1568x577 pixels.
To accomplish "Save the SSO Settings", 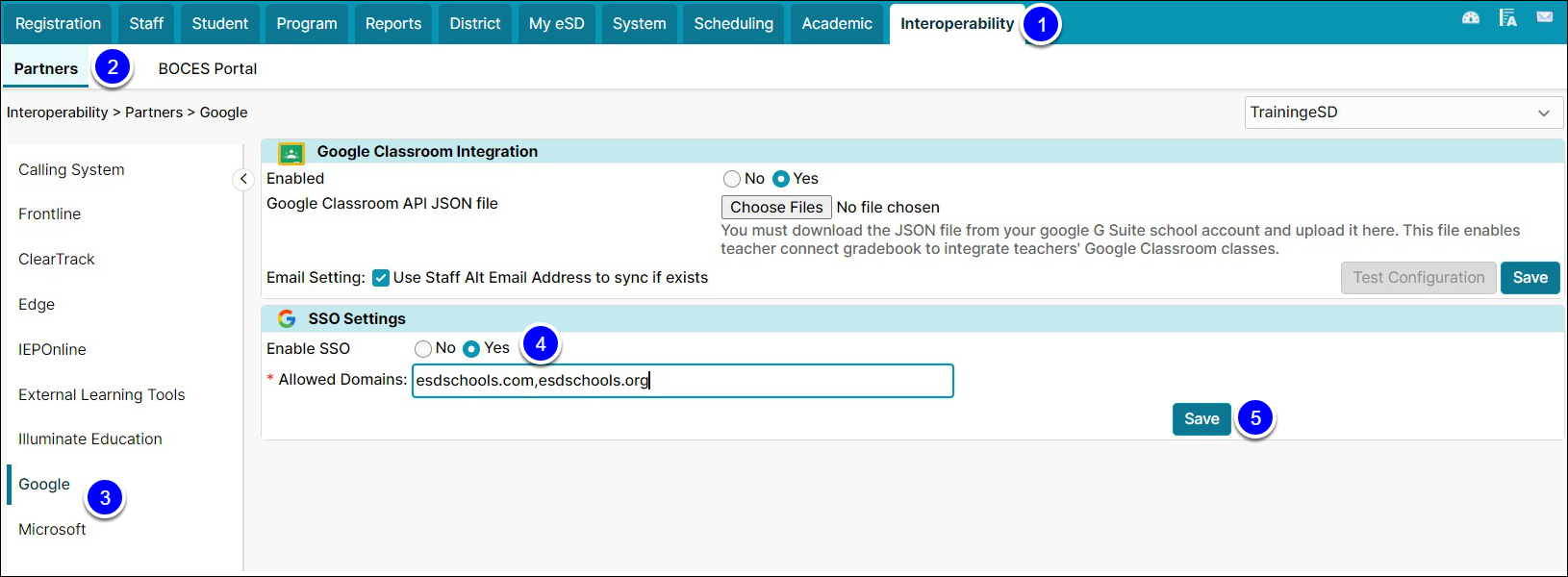I will [x=1201, y=419].
